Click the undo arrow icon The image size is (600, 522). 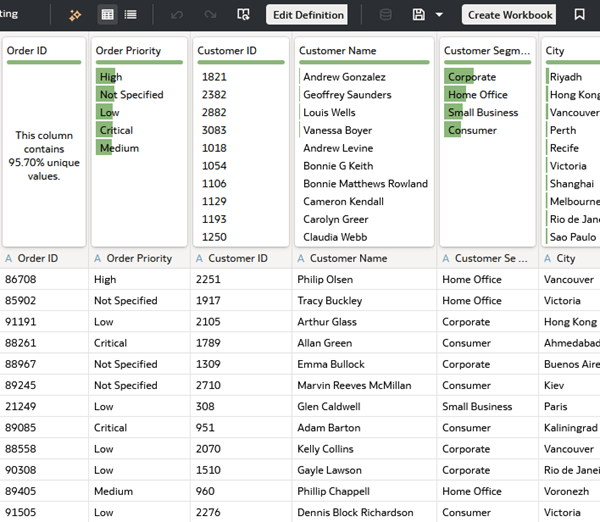177,15
